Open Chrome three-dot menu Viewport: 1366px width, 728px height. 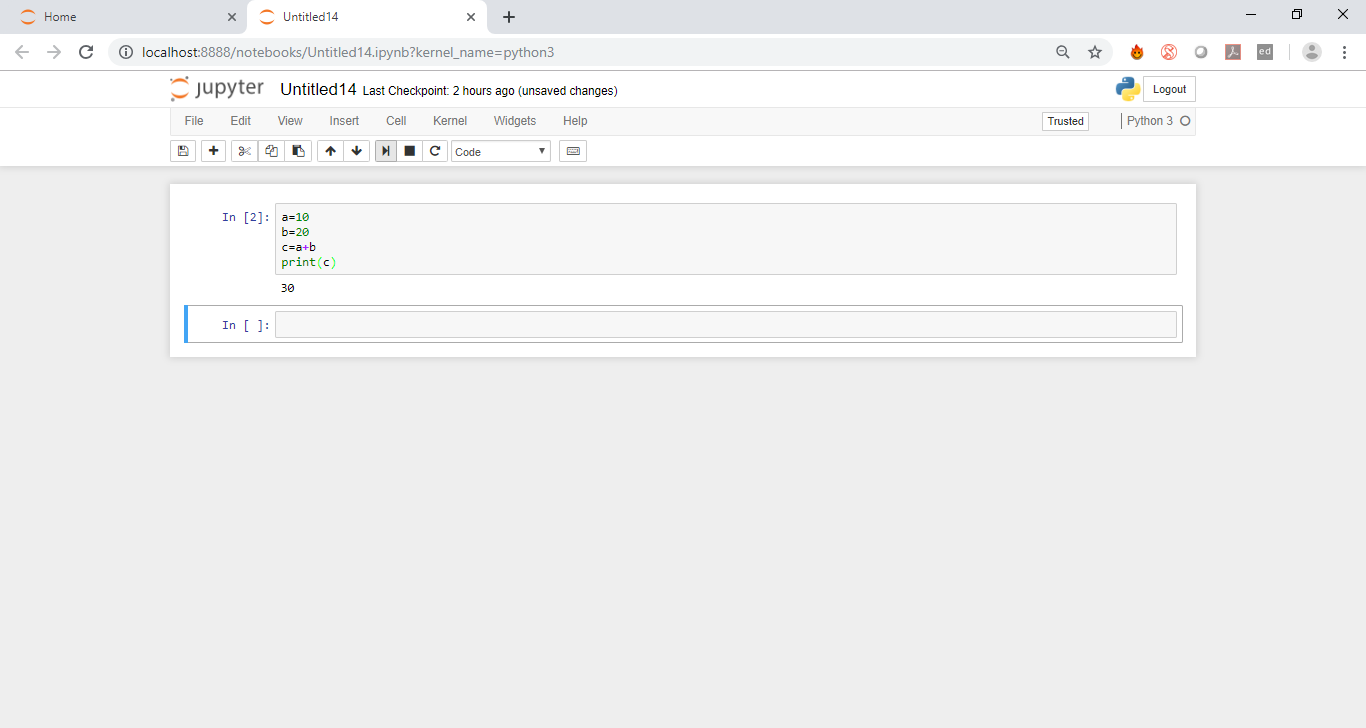coord(1344,52)
